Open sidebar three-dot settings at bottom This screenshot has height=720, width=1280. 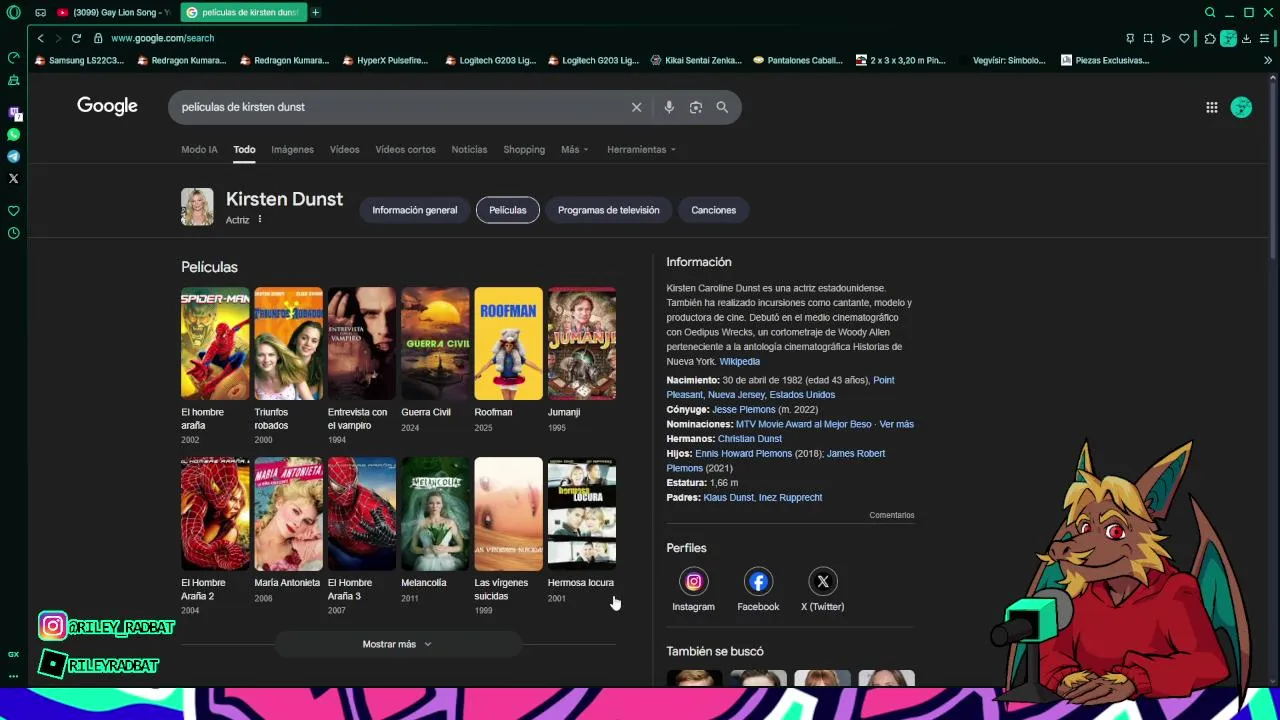[x=13, y=676]
